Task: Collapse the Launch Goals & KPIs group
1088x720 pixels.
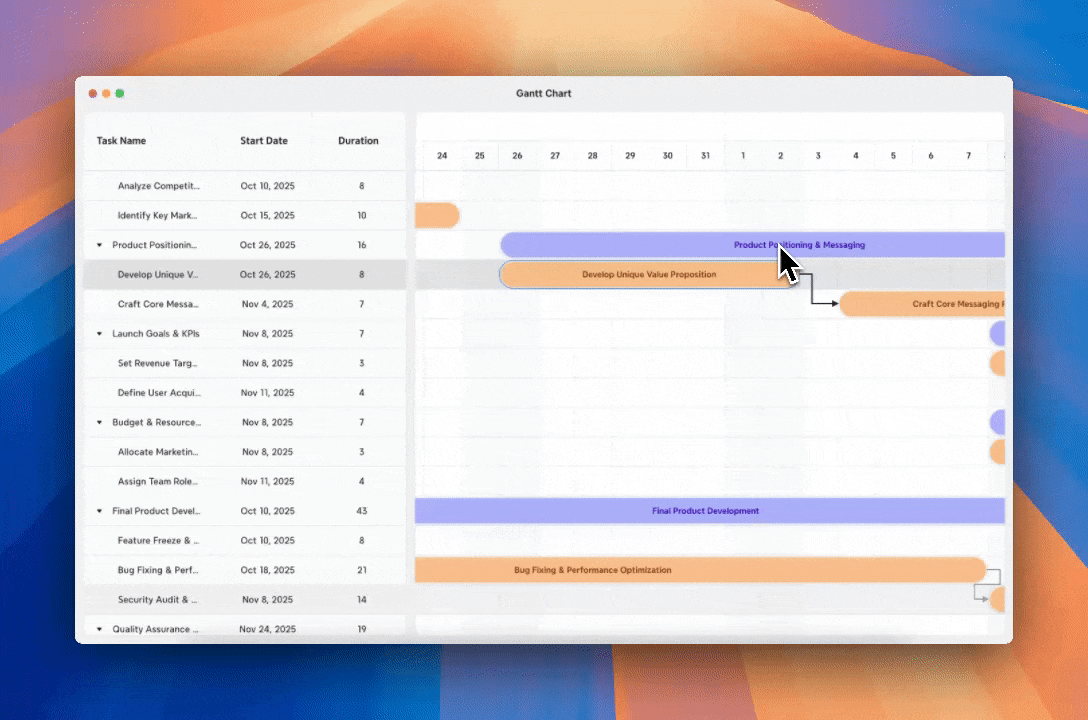Action: 98,333
